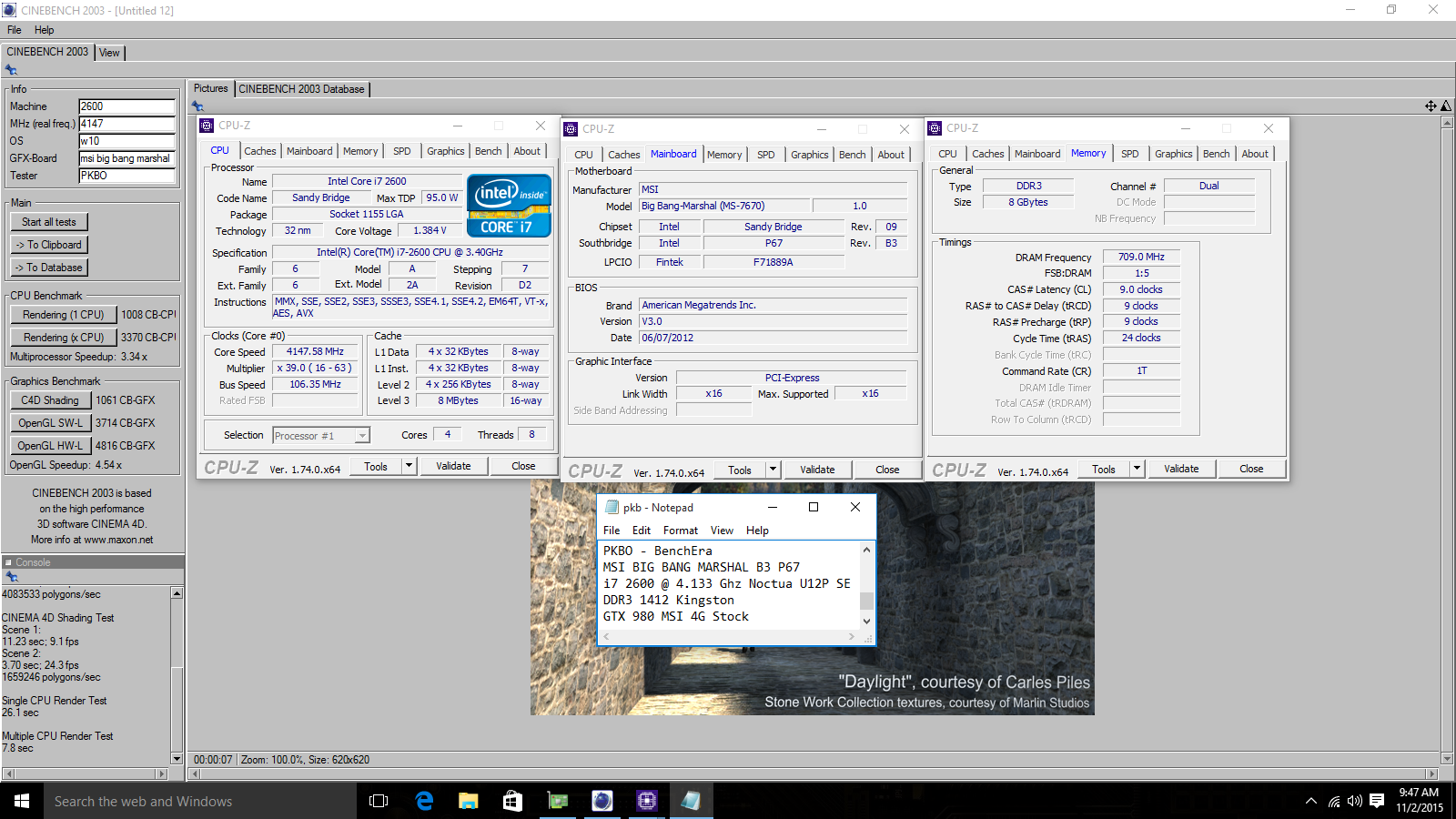1456x819 pixels.
Task: Open the Tools dropdown arrow in the Memory window
Action: (1137, 469)
